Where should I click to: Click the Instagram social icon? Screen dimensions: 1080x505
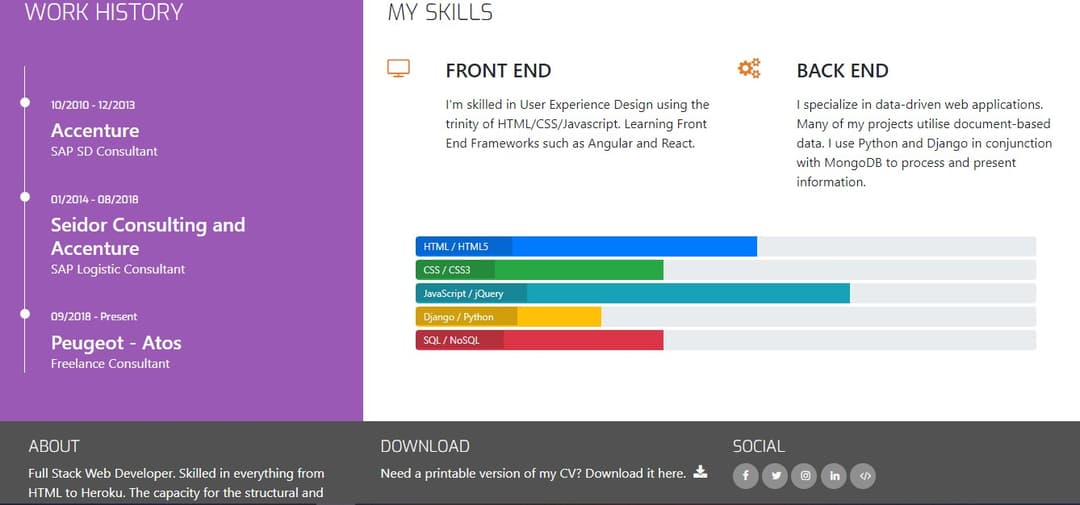(x=804, y=476)
